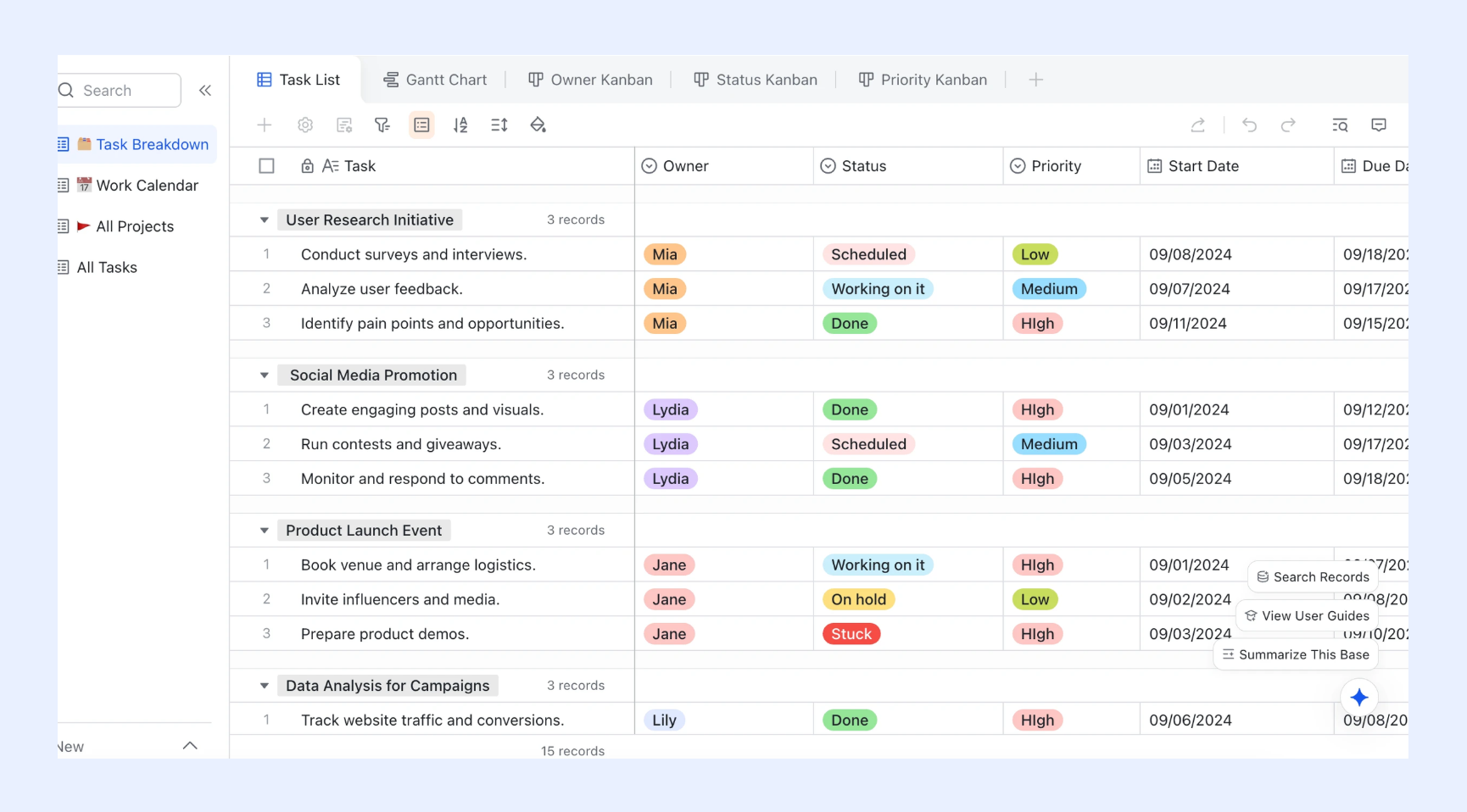Click the Status column select icon
This screenshot has width=1467, height=812.
[x=828, y=166]
